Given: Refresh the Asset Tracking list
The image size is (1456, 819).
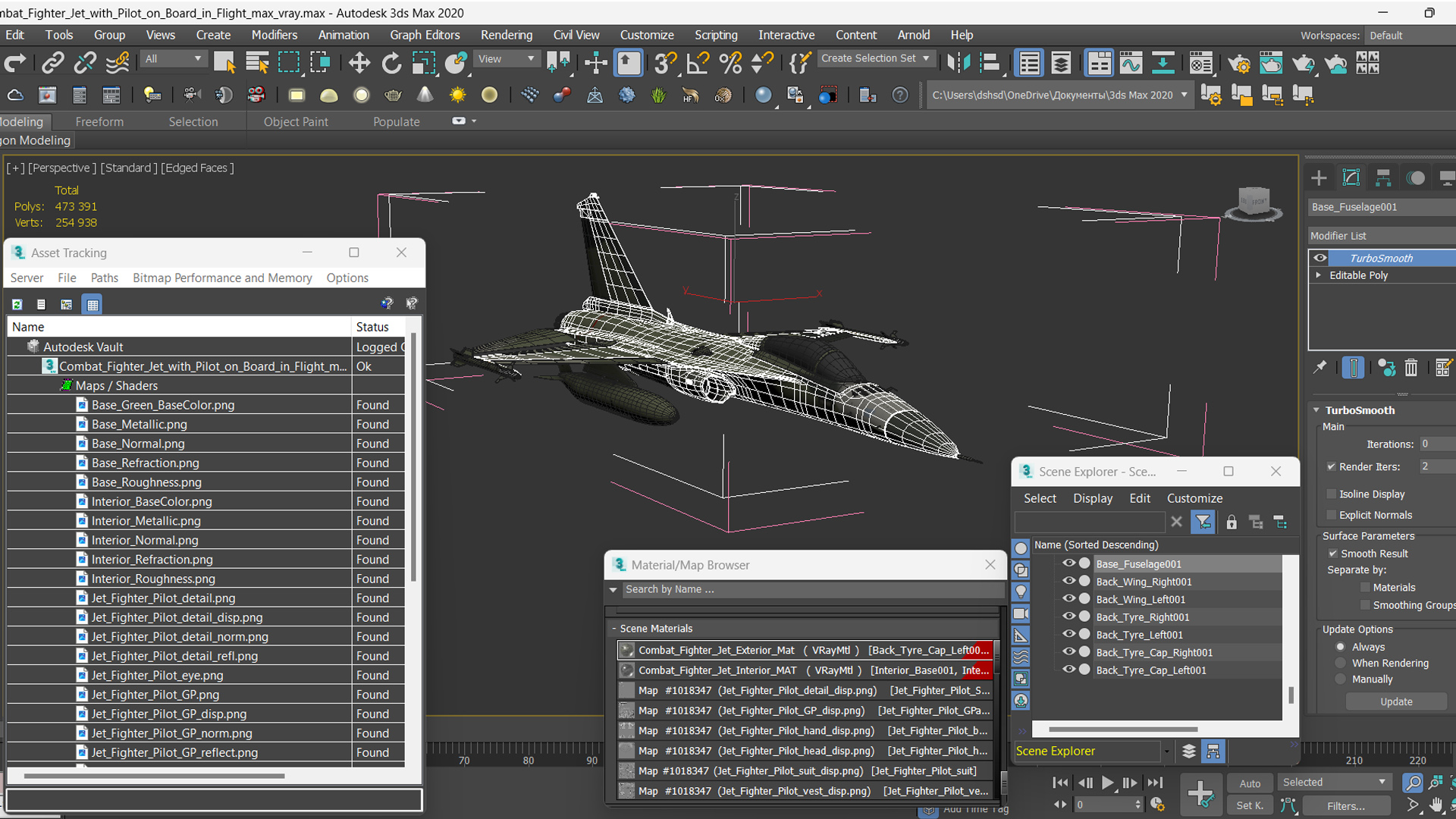Looking at the screenshot, I should [17, 304].
